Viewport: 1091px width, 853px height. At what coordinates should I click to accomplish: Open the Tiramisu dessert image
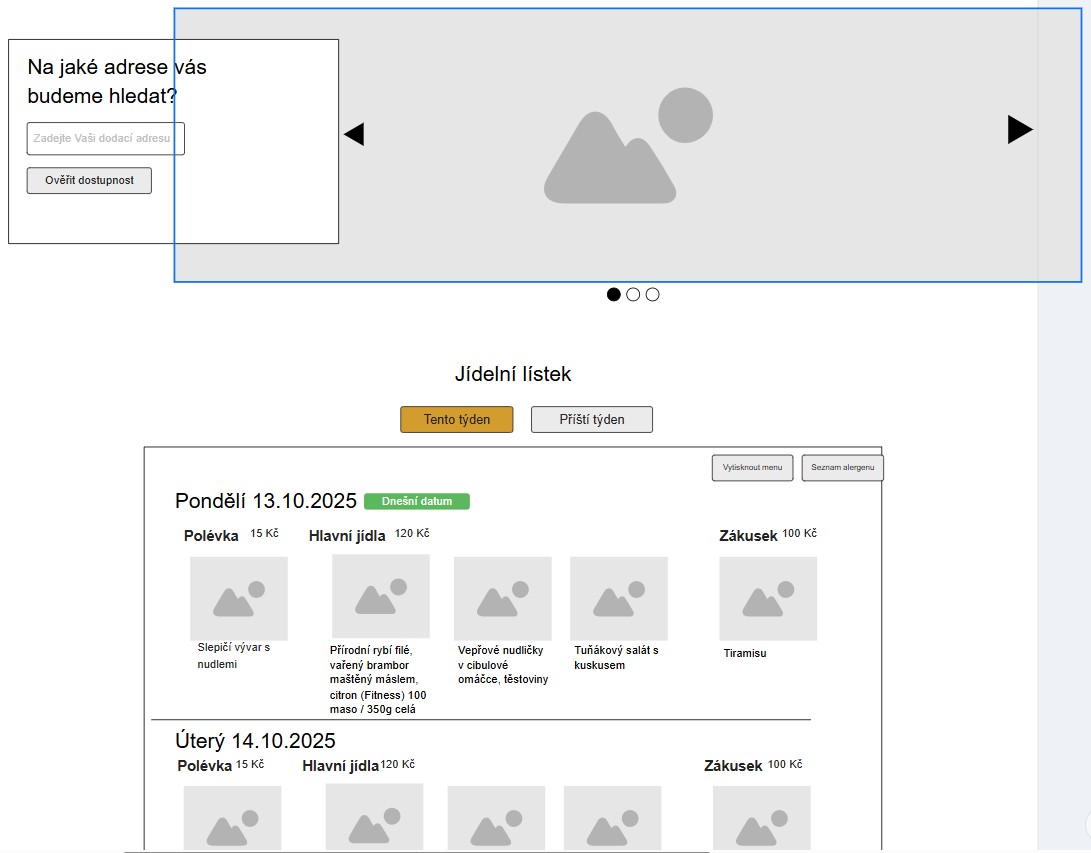768,598
